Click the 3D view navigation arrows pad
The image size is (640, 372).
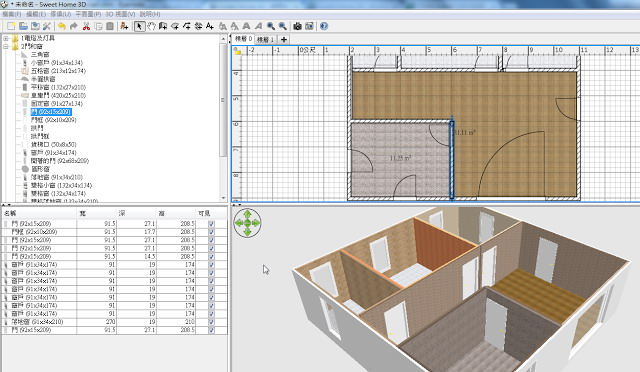247,223
